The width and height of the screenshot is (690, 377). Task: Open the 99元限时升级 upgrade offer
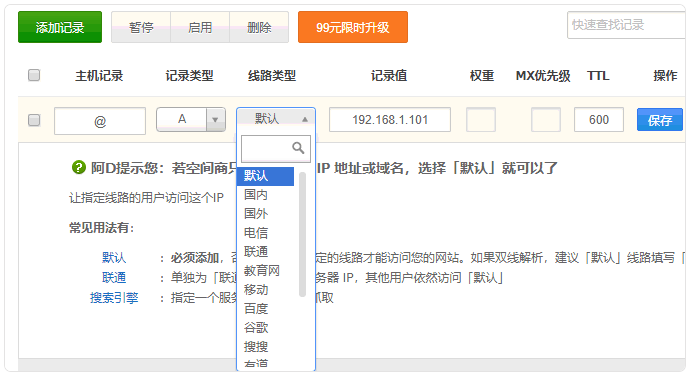coord(352,27)
